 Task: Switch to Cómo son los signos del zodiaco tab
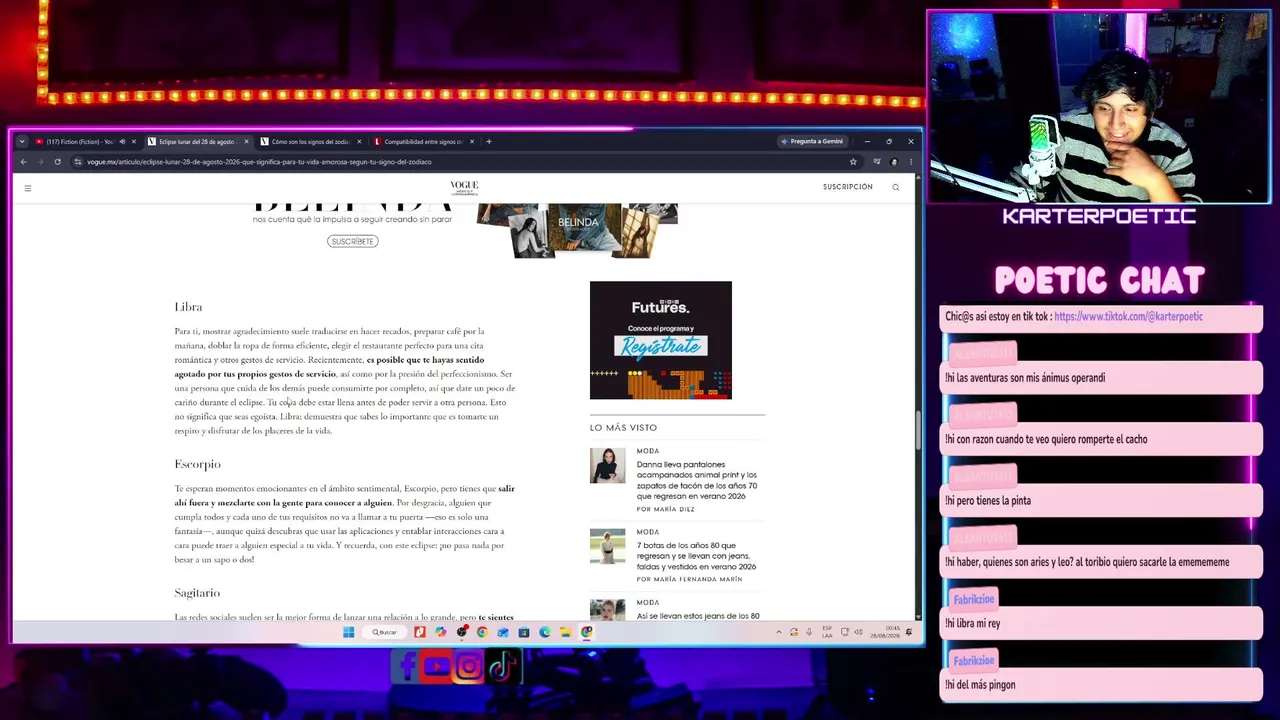pos(308,141)
